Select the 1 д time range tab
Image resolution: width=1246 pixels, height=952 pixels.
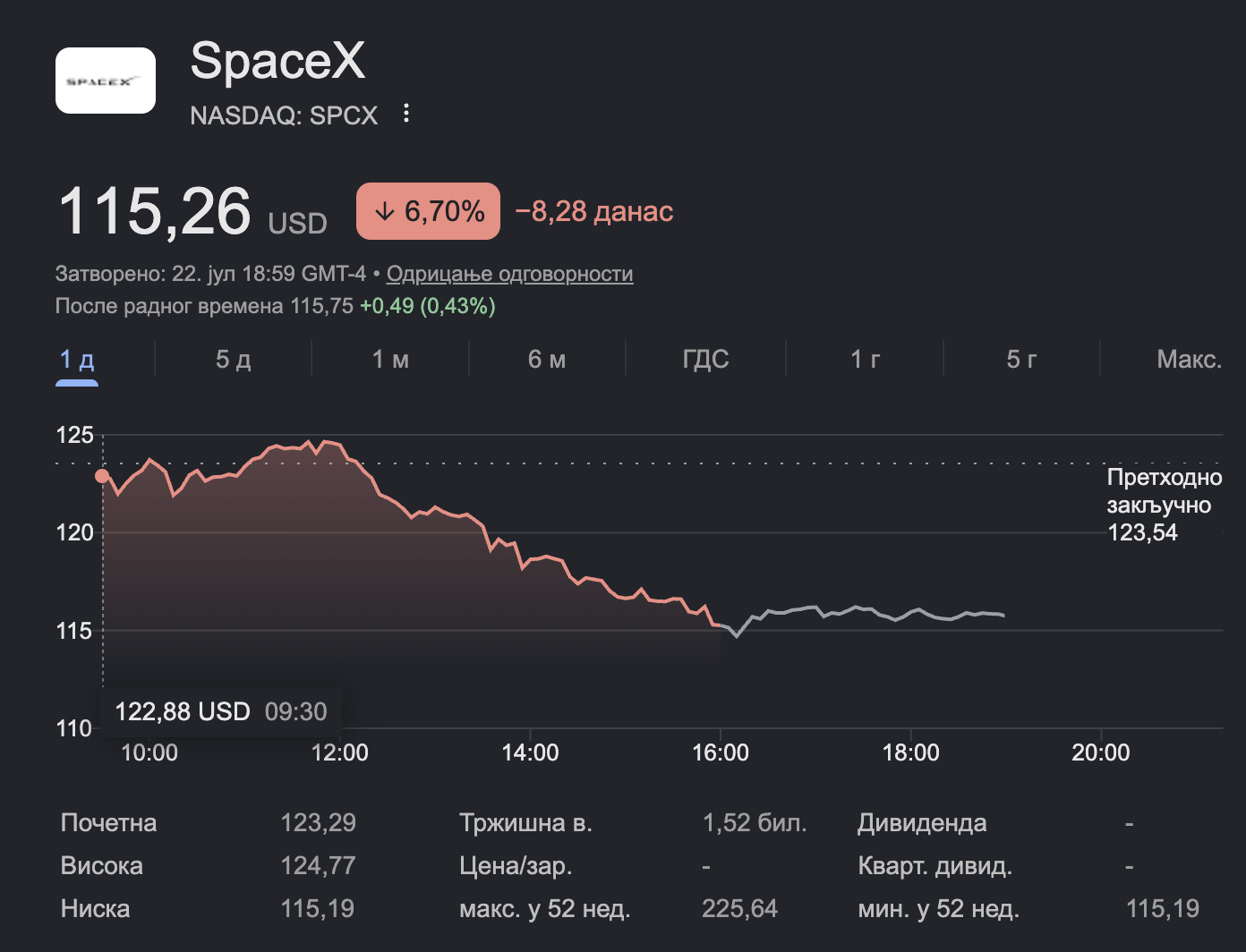pyautogui.click(x=77, y=360)
